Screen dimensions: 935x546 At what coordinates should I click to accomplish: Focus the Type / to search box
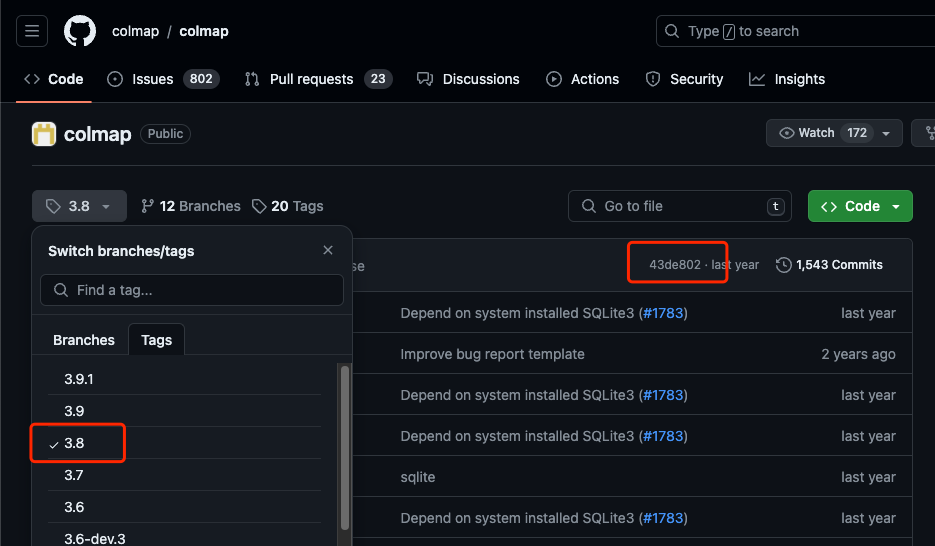[x=795, y=31]
